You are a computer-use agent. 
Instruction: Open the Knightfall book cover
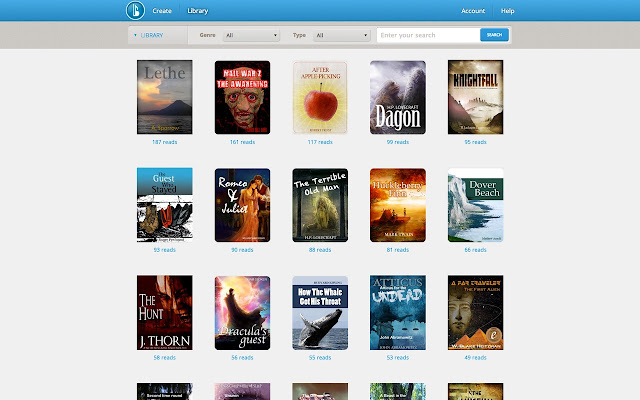476,97
